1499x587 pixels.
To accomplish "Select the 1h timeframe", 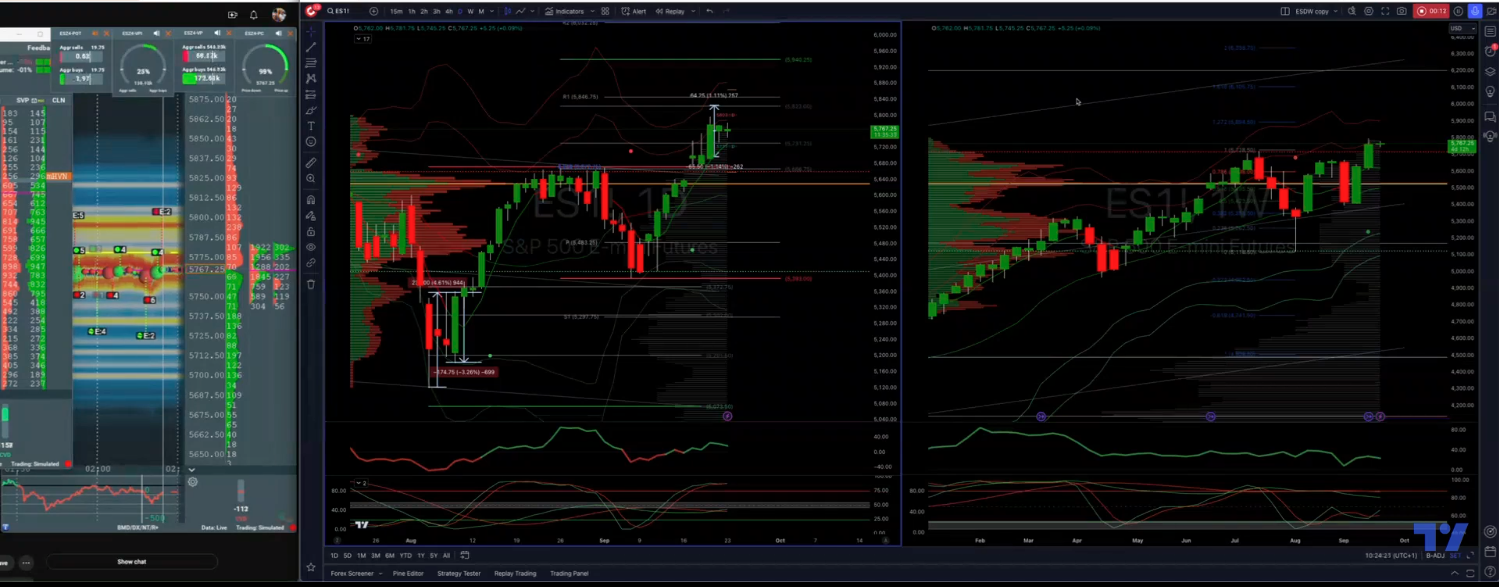I will coord(412,11).
